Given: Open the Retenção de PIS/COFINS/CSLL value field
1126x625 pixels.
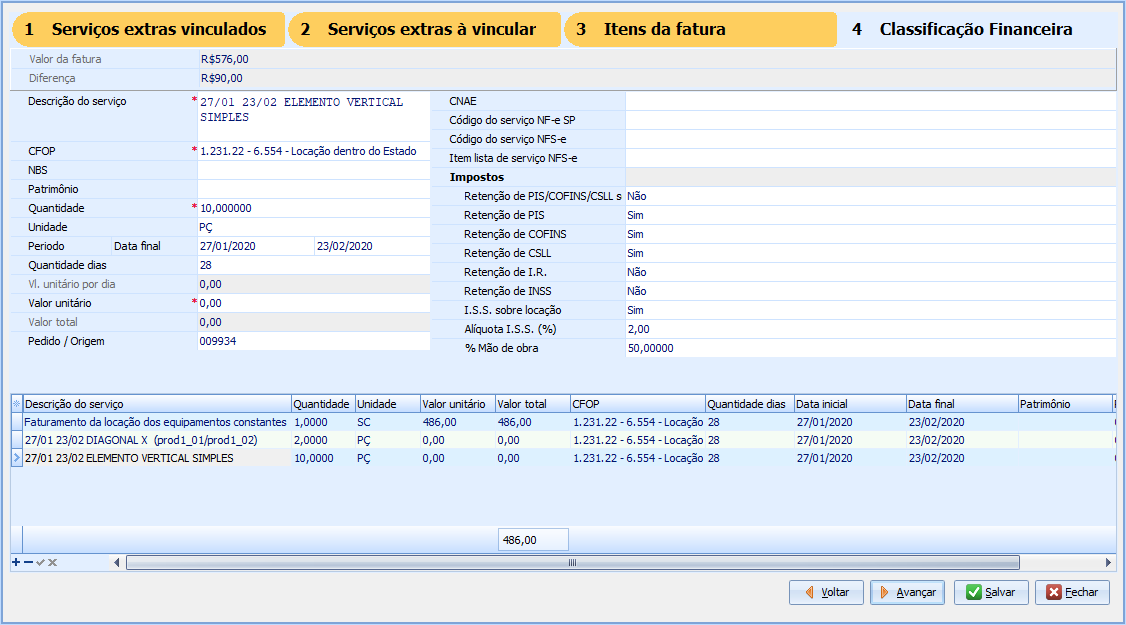Looking at the screenshot, I should (870, 196).
